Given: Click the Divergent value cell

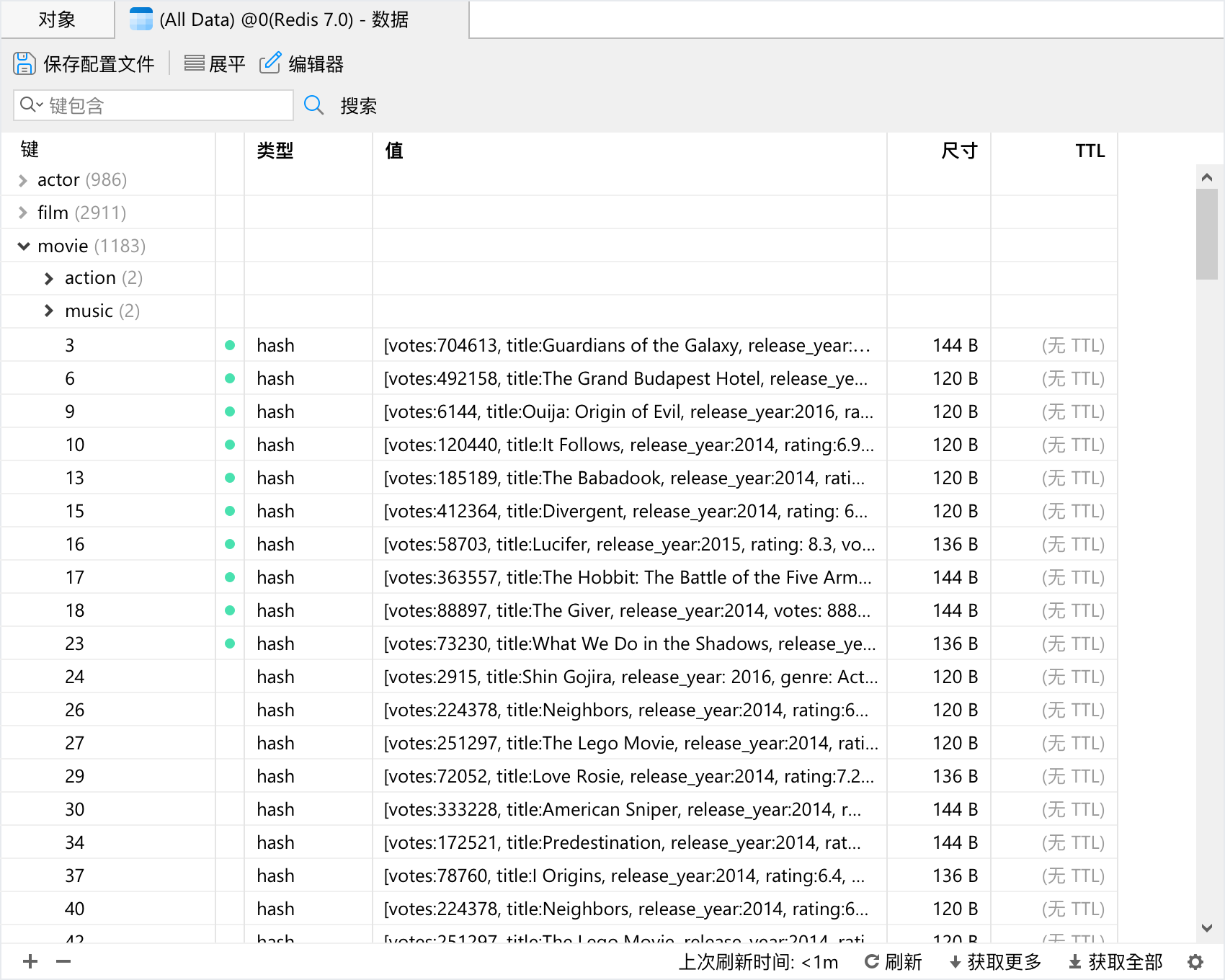Looking at the screenshot, I should coord(628,511).
